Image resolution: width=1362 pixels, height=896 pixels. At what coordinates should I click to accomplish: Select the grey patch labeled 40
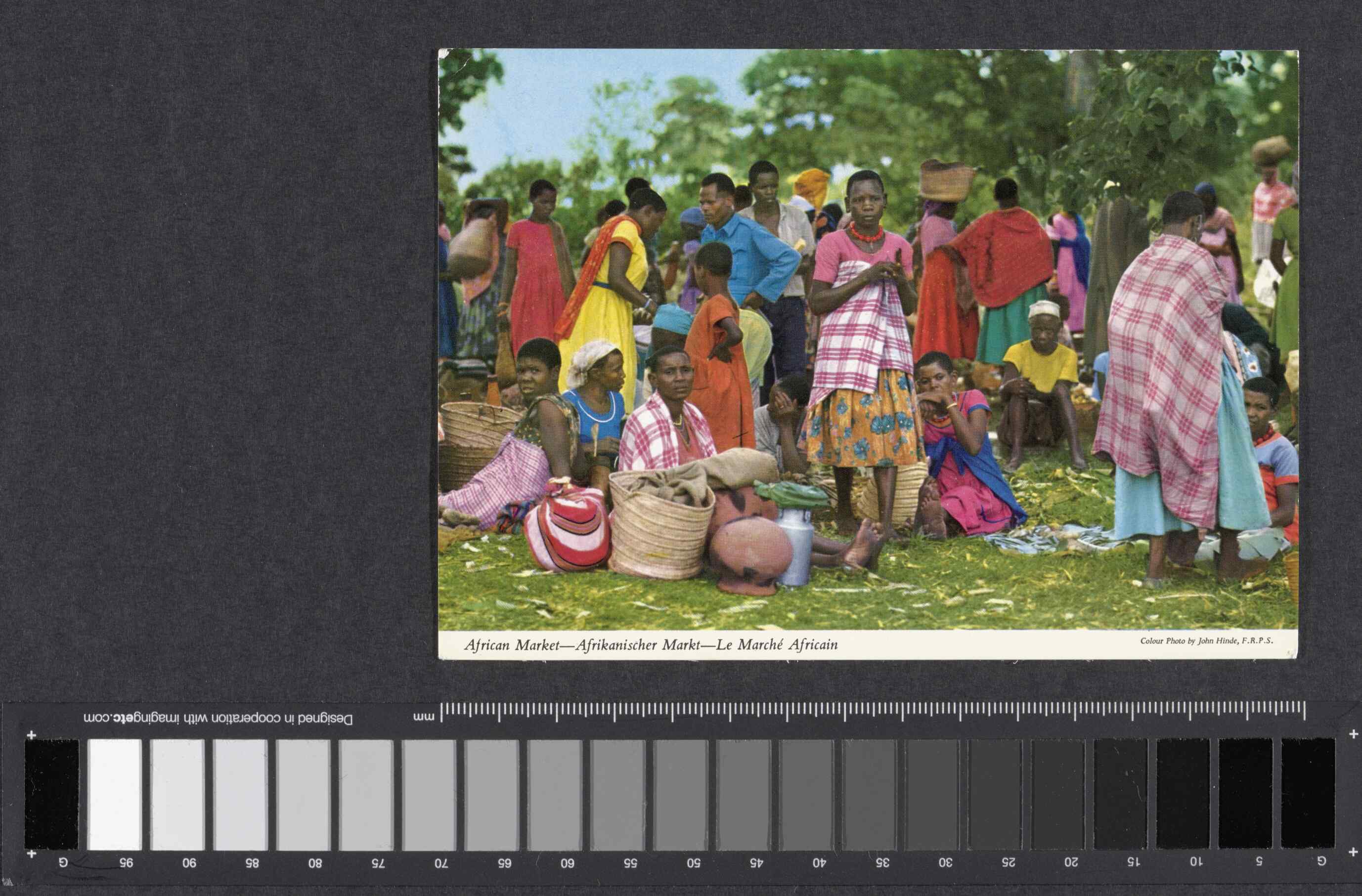point(807,794)
